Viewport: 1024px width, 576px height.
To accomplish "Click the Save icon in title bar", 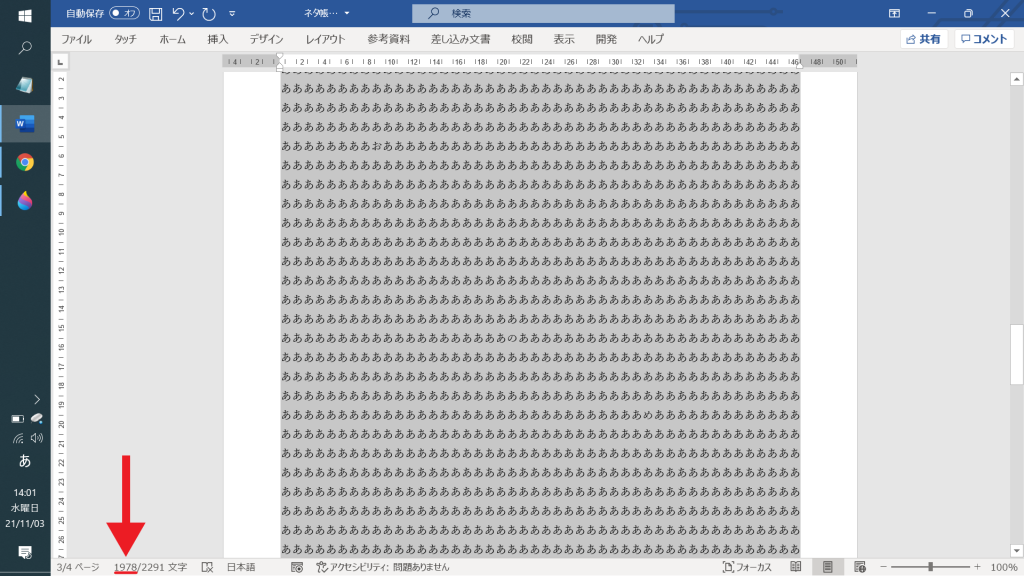I will (155, 14).
